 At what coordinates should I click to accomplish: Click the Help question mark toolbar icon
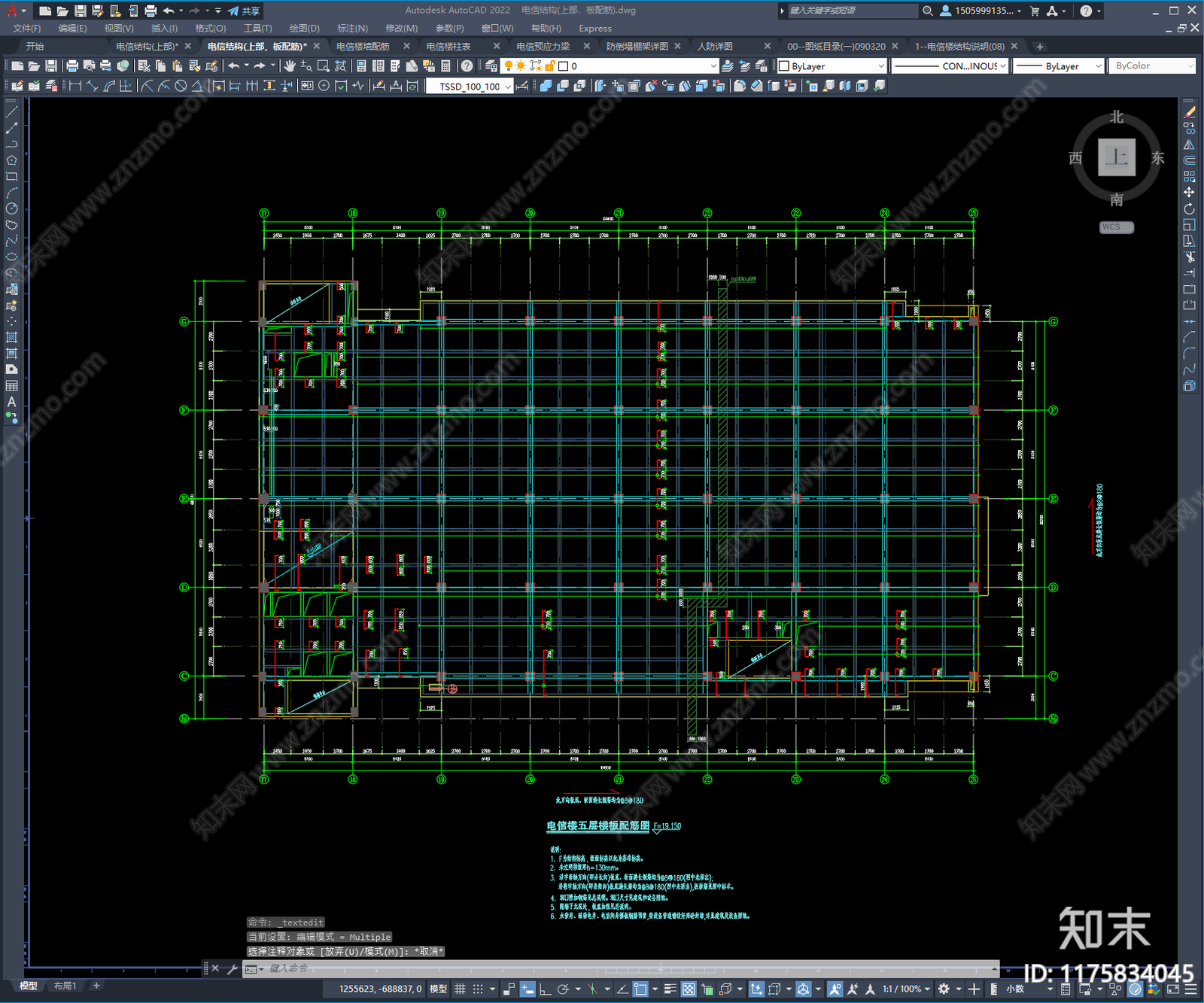click(467, 66)
